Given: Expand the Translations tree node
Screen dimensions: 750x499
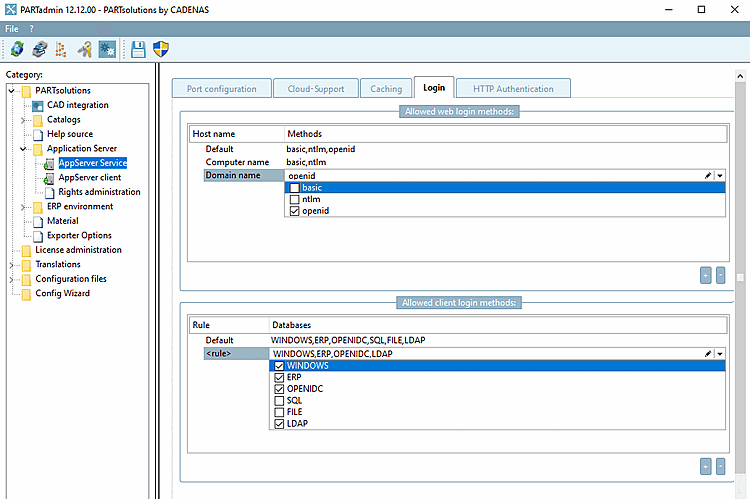Looking at the screenshot, I should pyautogui.click(x=11, y=265).
